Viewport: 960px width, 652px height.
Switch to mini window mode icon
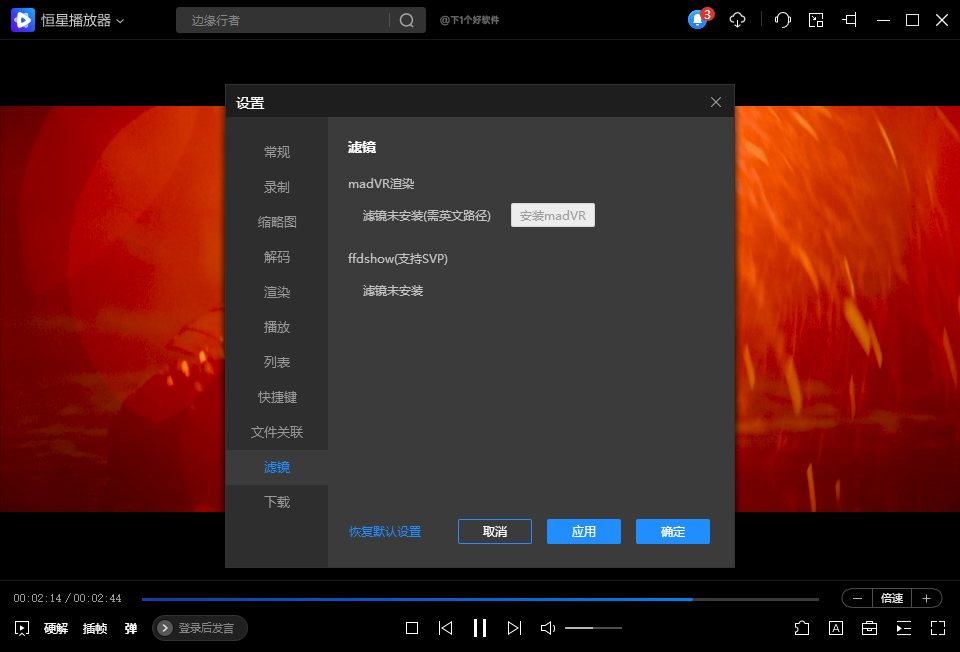(816, 20)
